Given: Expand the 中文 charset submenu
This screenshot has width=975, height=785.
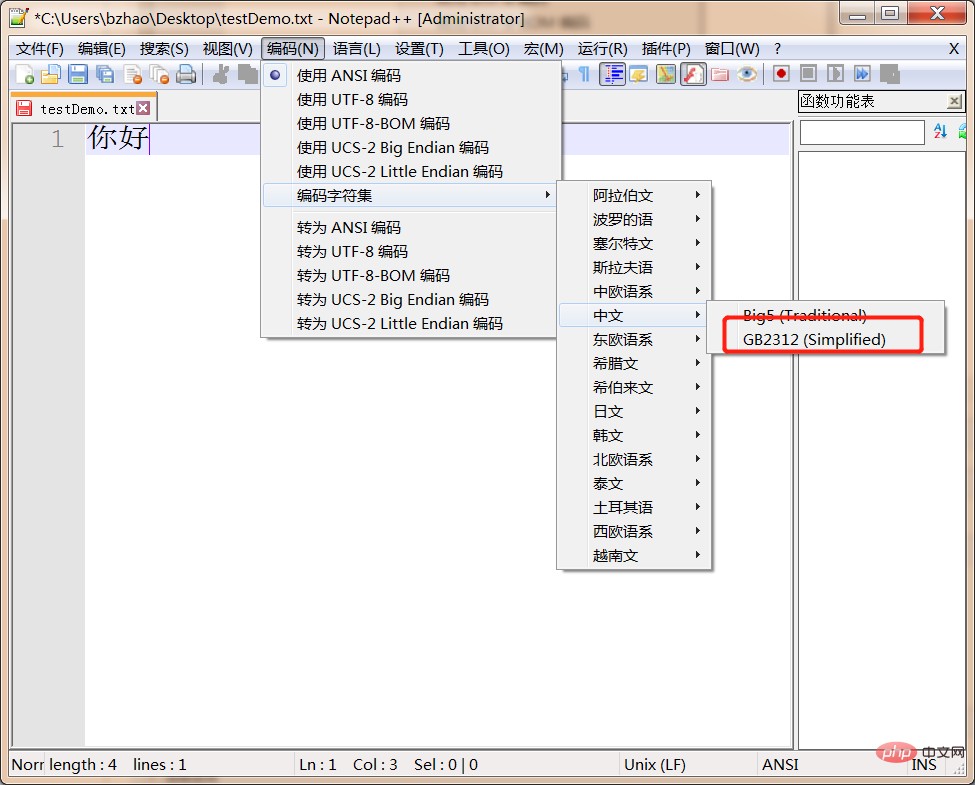Looking at the screenshot, I should [634, 315].
